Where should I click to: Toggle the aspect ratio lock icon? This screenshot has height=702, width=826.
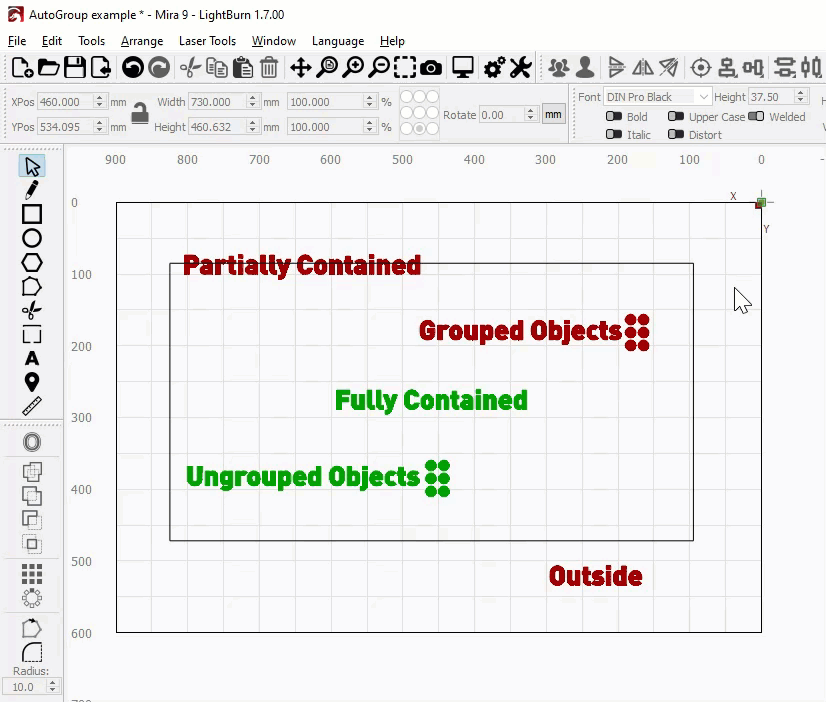coord(140,114)
